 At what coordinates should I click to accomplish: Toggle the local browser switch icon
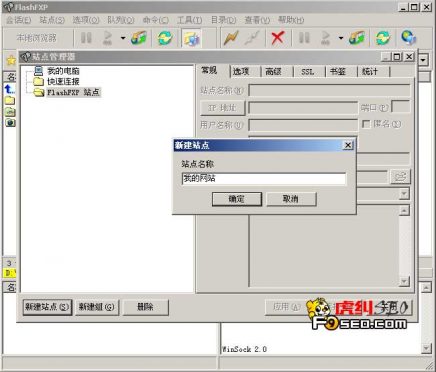191,38
